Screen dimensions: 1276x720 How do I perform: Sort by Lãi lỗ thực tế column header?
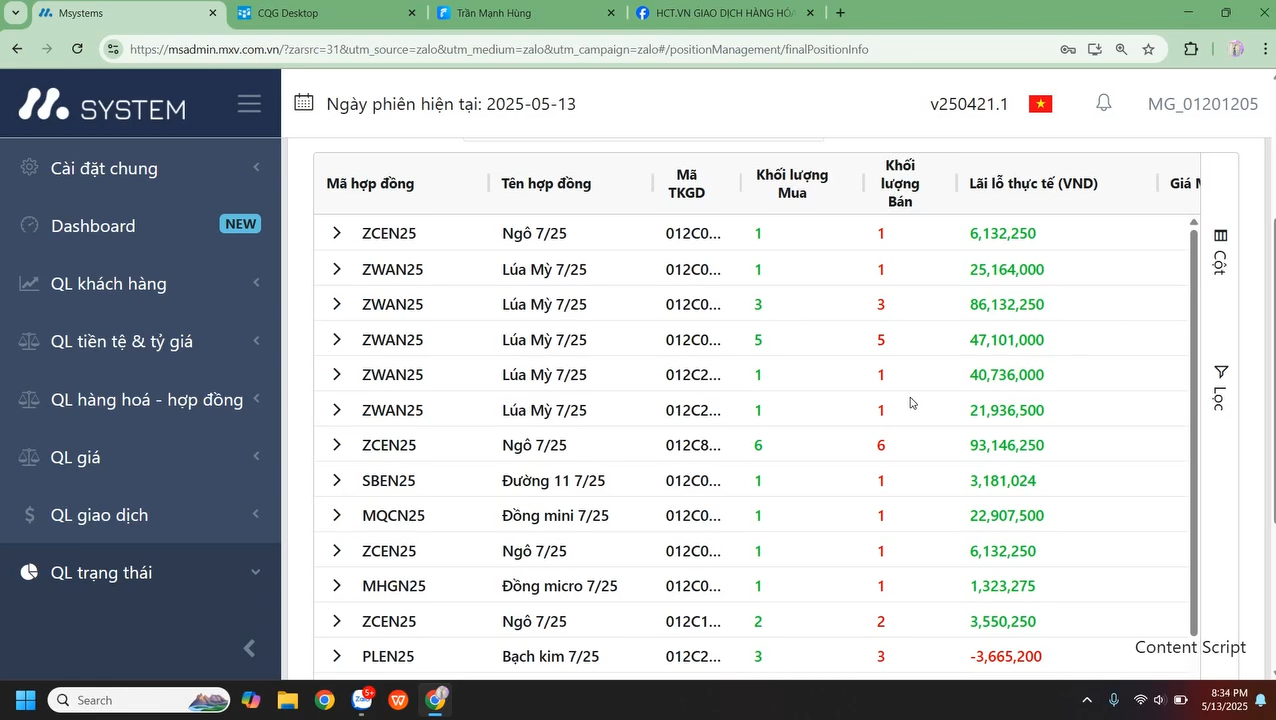pyautogui.click(x=1033, y=183)
